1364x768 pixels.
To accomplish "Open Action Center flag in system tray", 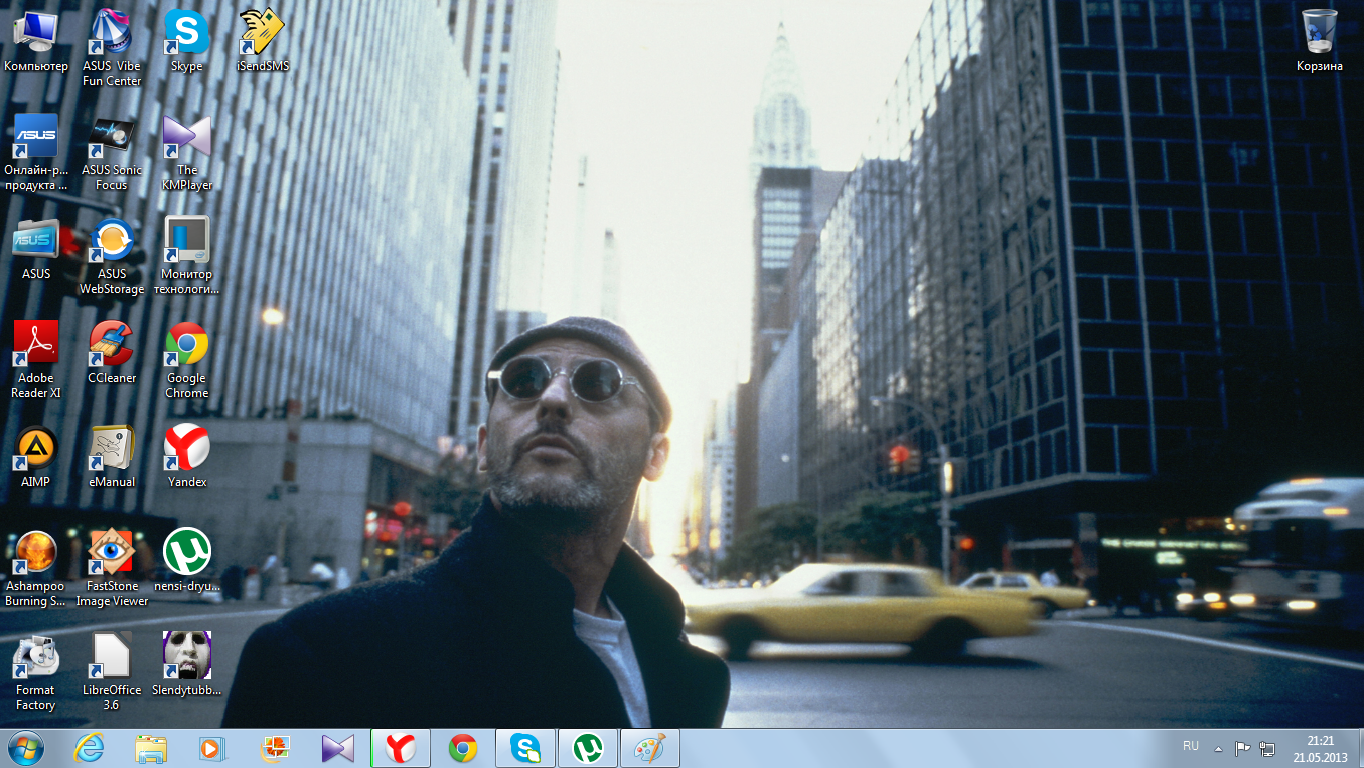I will click(x=1243, y=748).
